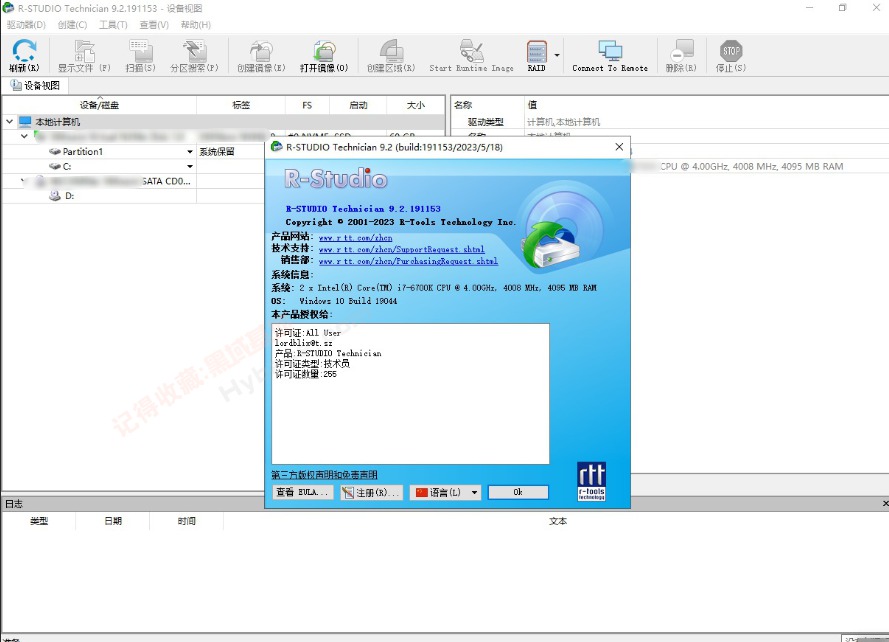Close the About R-STUDIO dialog
This screenshot has width=889, height=642.
click(x=619, y=147)
